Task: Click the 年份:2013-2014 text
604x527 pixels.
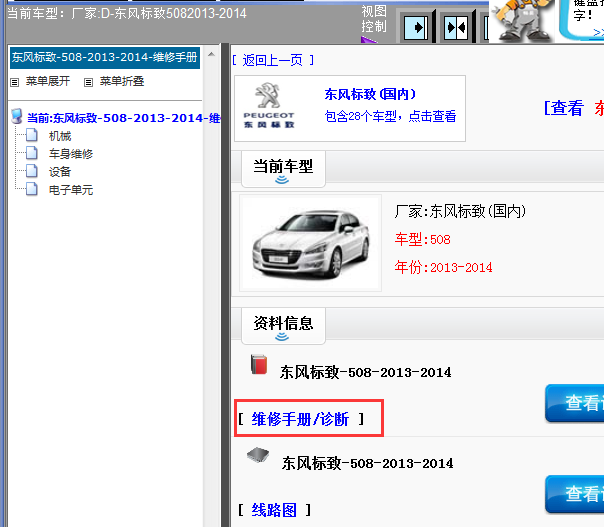Action: [443, 267]
